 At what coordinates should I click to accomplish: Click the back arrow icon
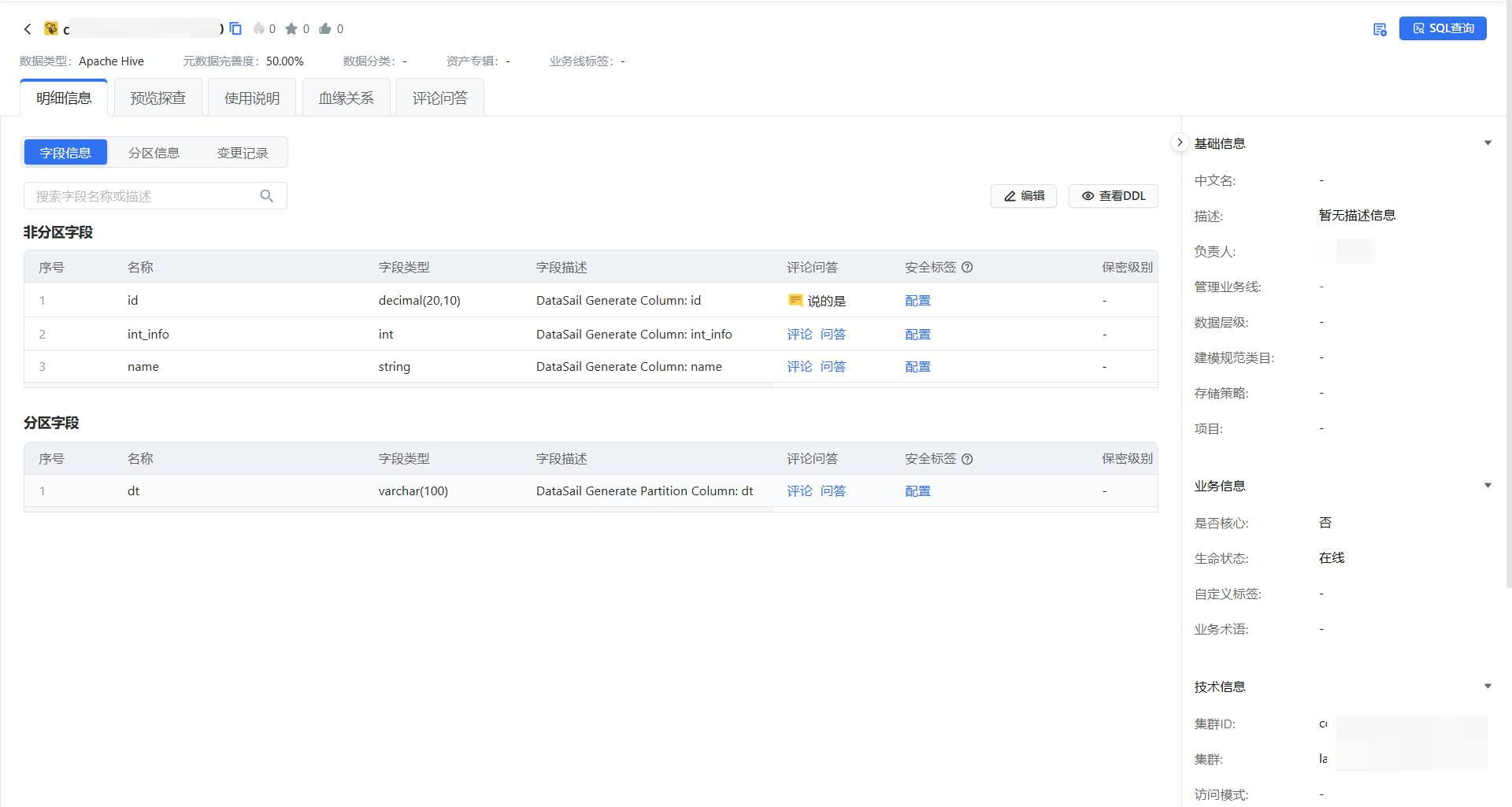coord(28,29)
